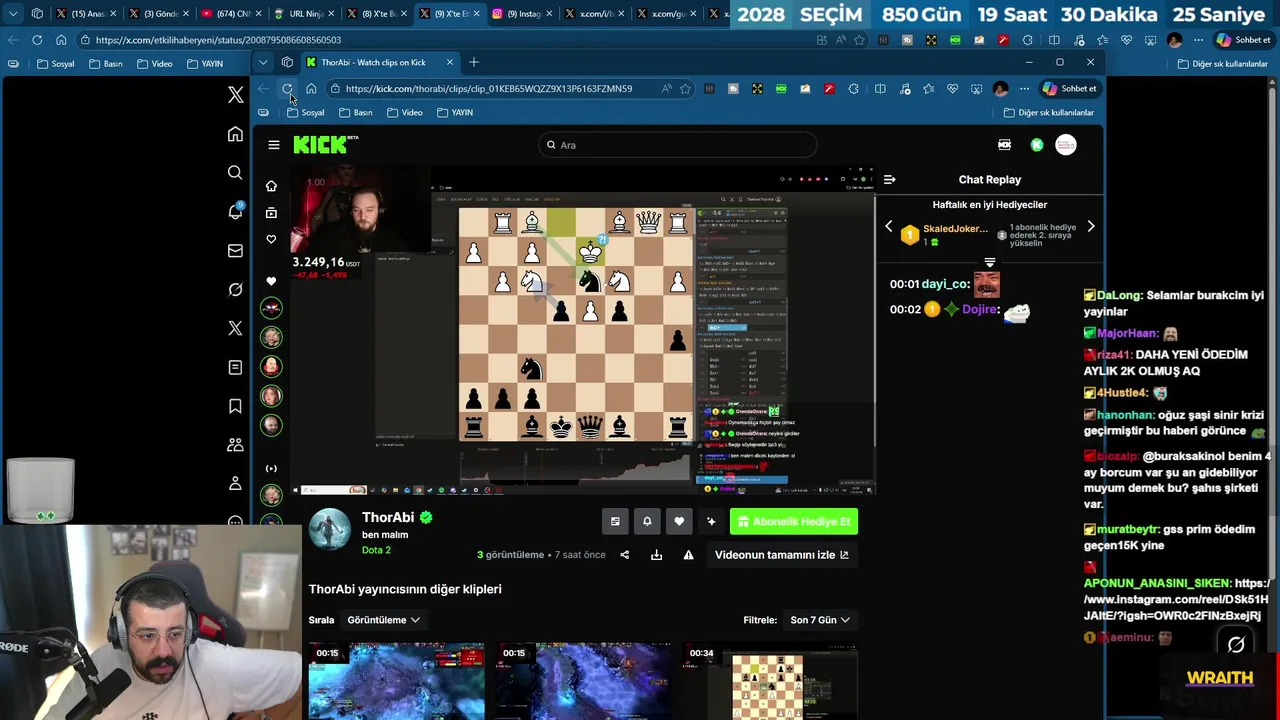The height and width of the screenshot is (720, 1280).
Task: Reload the Kick browser window page
Action: coord(287,89)
